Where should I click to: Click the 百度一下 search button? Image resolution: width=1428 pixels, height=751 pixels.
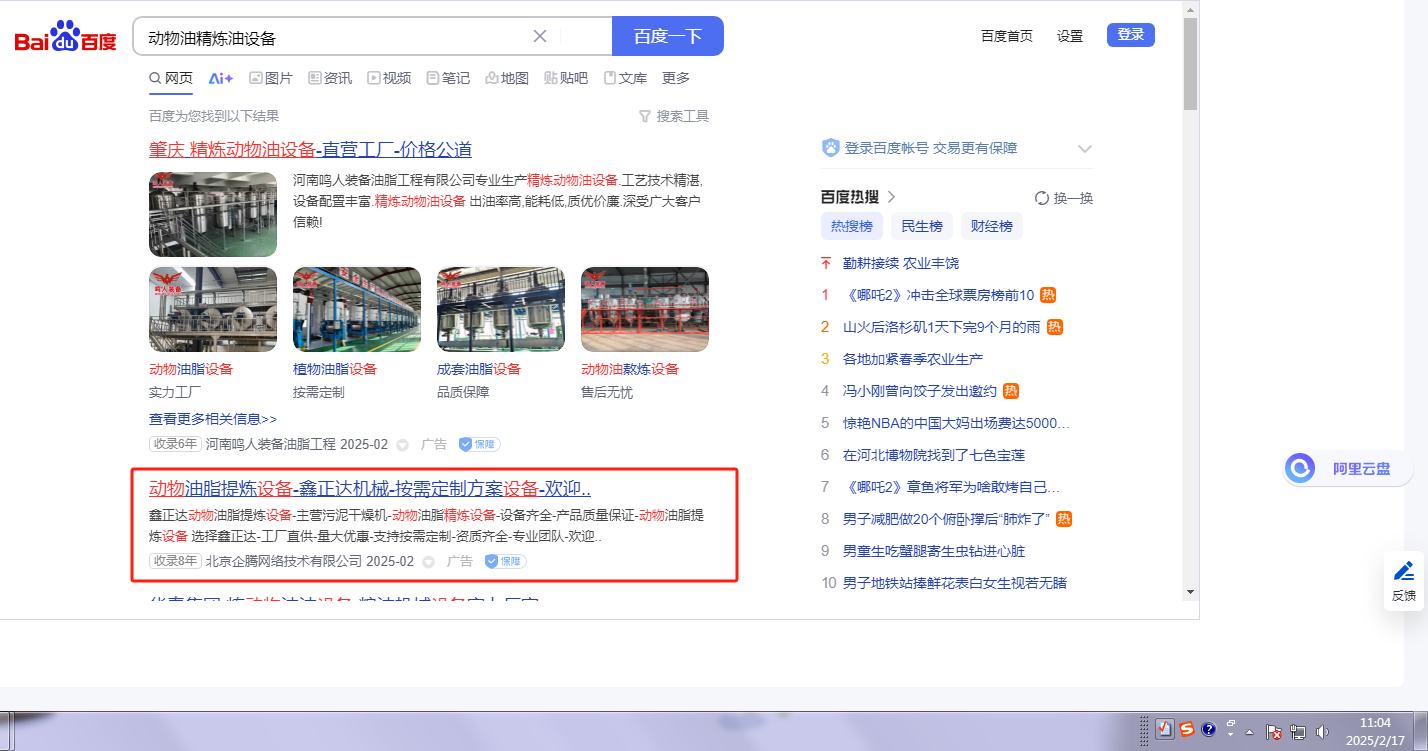click(x=668, y=37)
